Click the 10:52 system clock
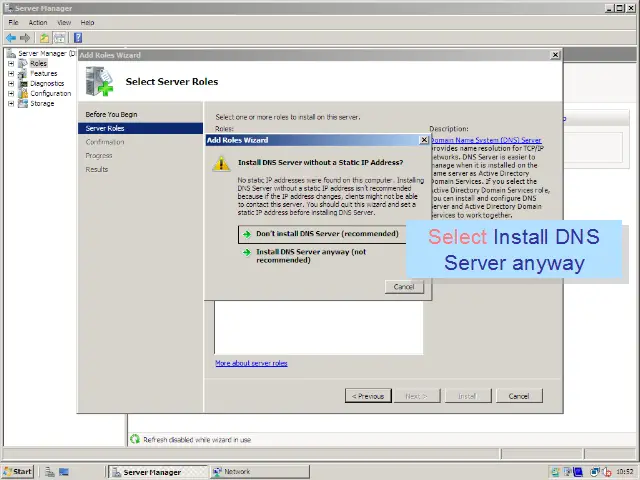Image resolution: width=640 pixels, height=480 pixels. [625, 472]
